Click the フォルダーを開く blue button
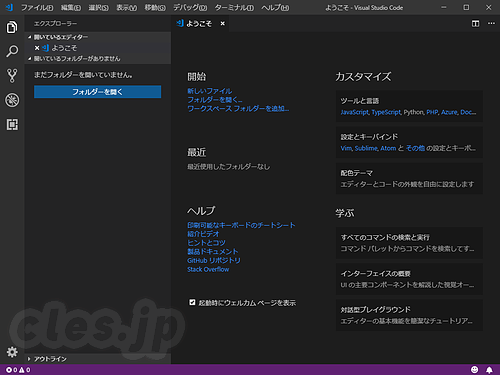Screen dimensions: 500x375 point(97,92)
